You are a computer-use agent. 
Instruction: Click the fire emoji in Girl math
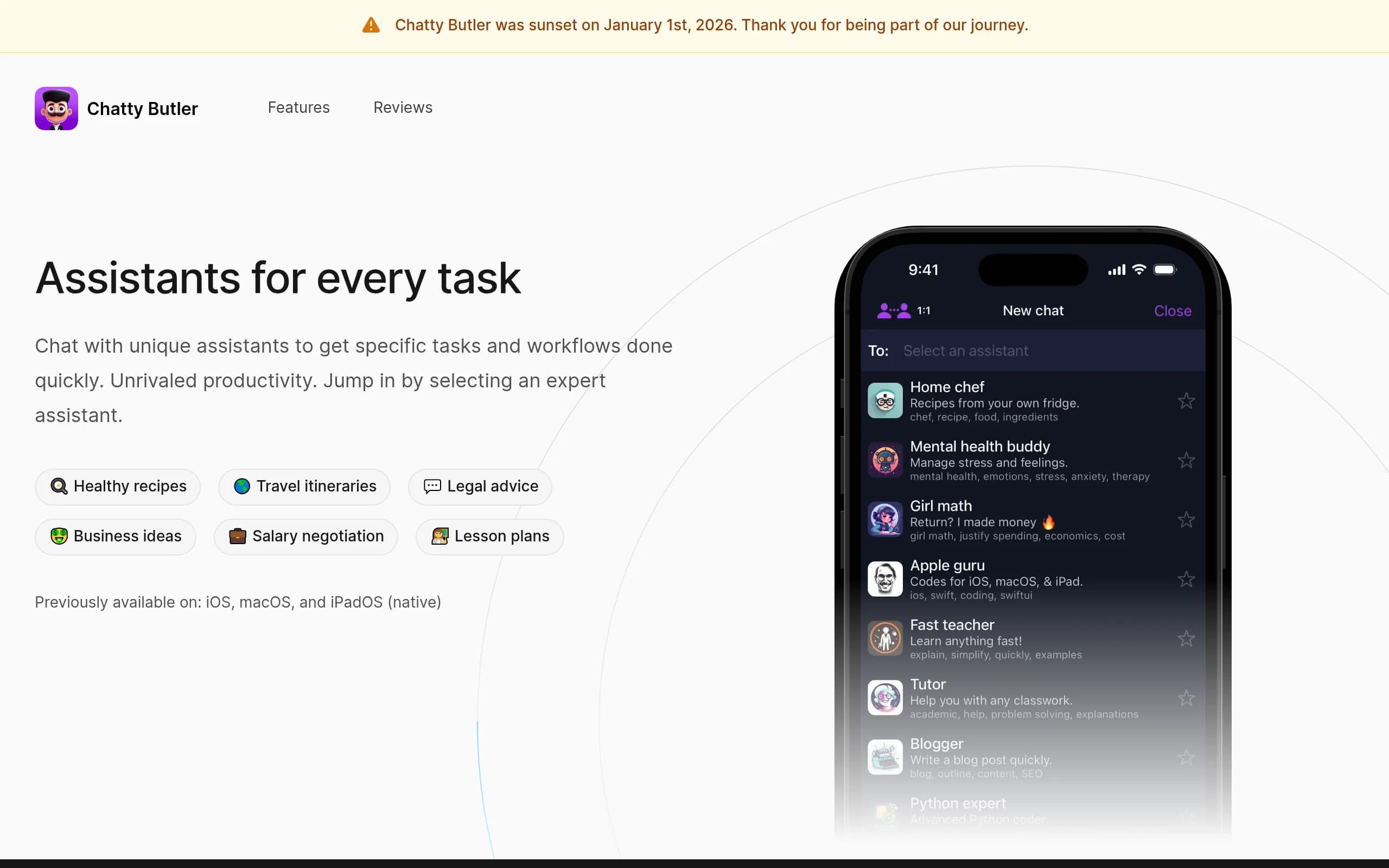click(x=1048, y=522)
